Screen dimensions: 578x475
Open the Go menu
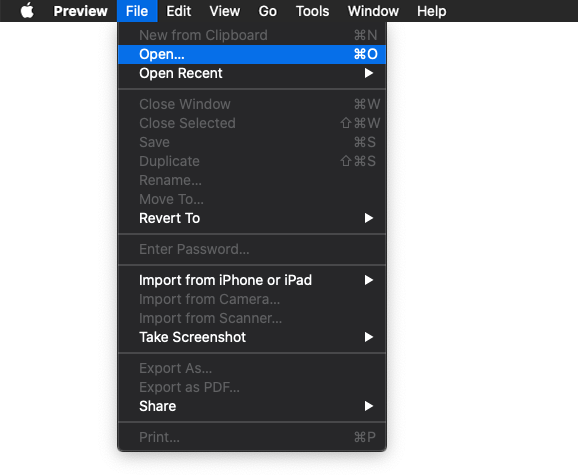268,11
